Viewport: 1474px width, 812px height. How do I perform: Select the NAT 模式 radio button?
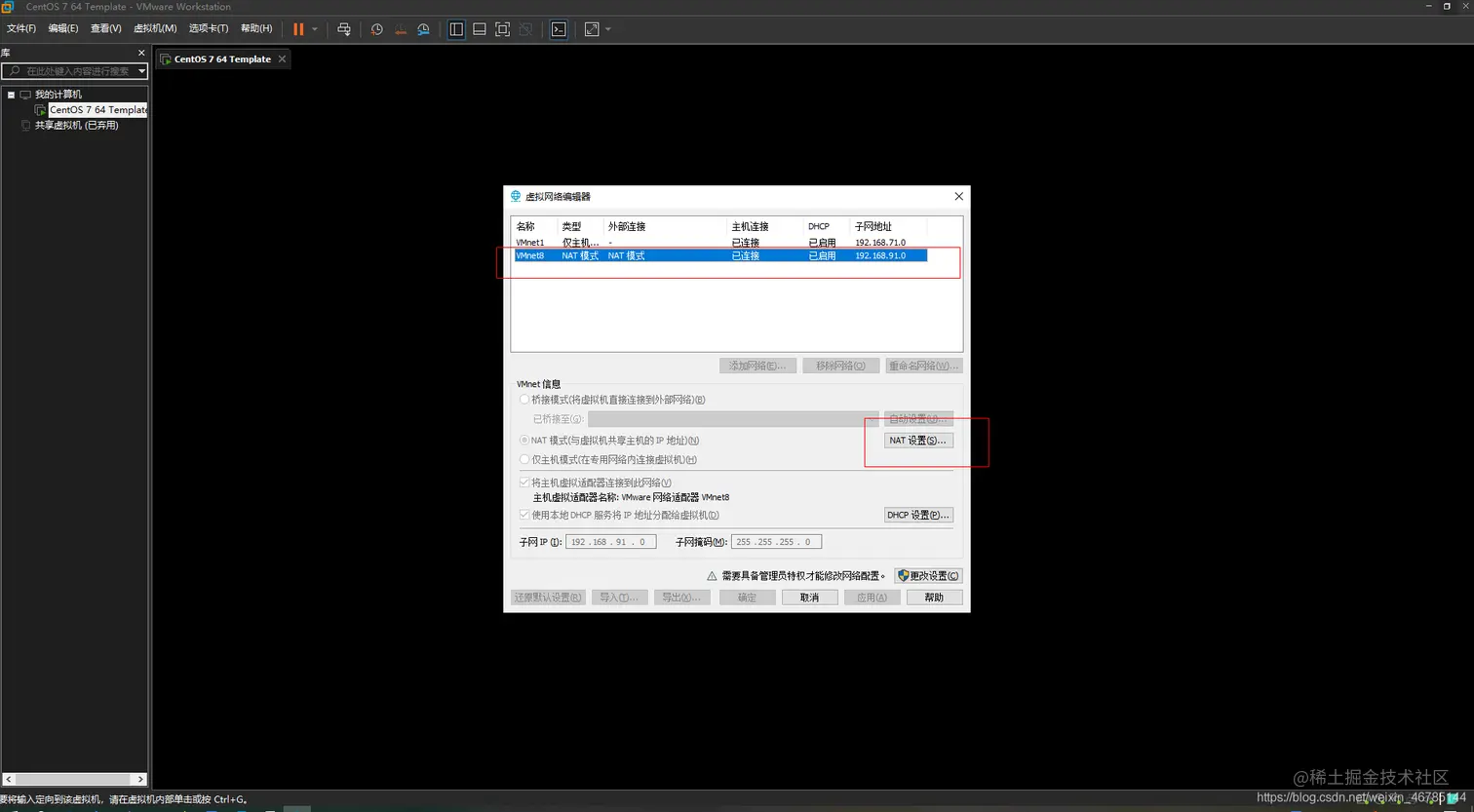(525, 441)
